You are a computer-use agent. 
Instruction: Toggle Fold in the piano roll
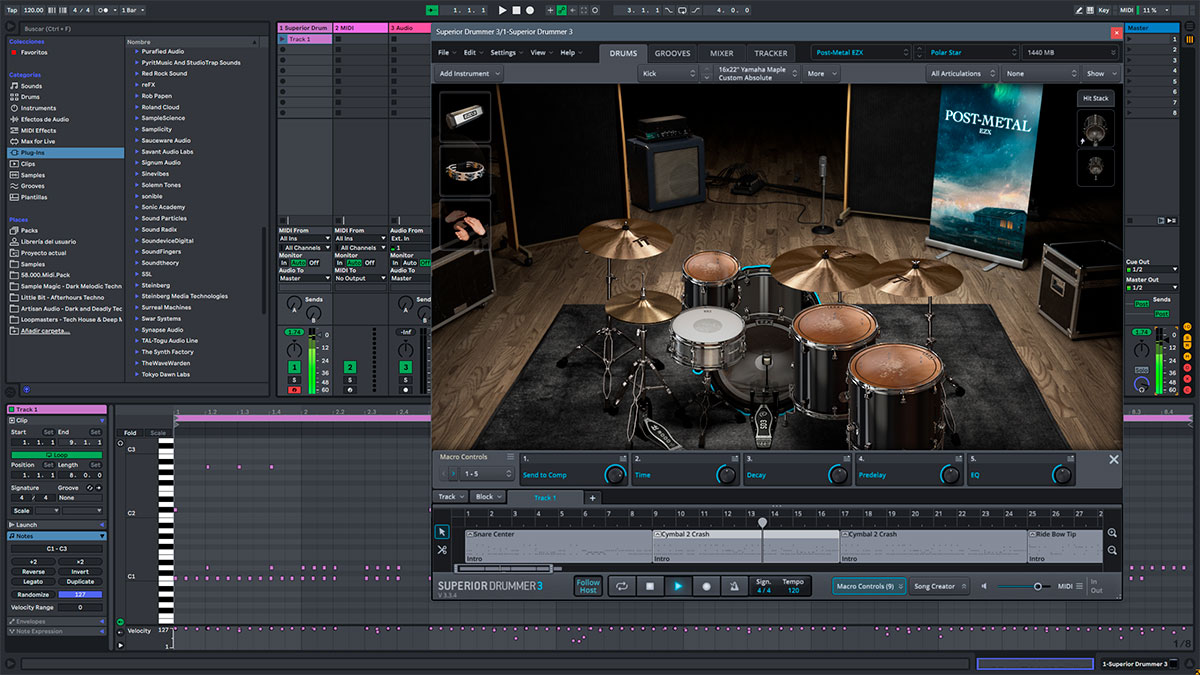coord(130,433)
